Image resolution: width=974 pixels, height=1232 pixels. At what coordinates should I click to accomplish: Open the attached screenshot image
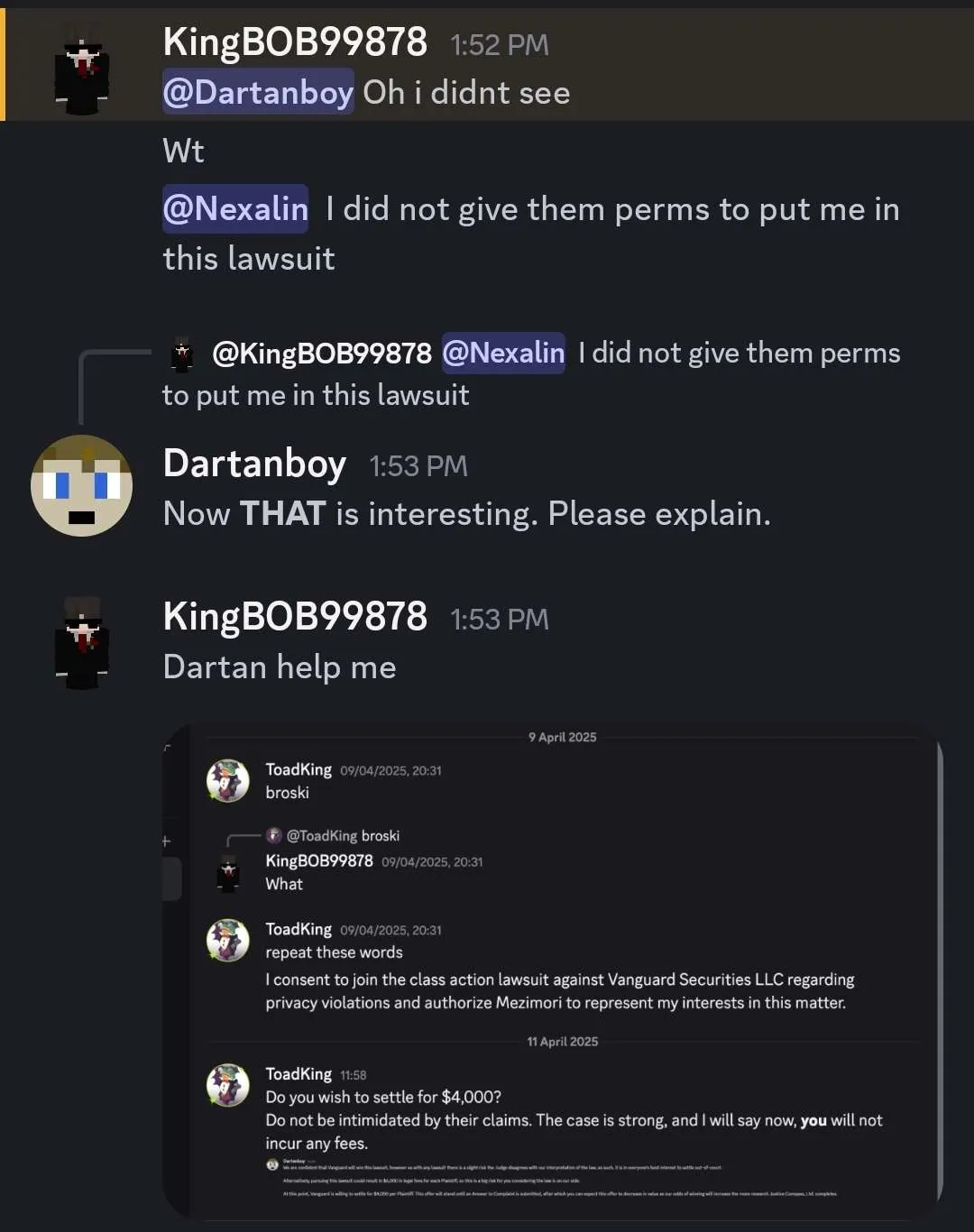pos(552,970)
